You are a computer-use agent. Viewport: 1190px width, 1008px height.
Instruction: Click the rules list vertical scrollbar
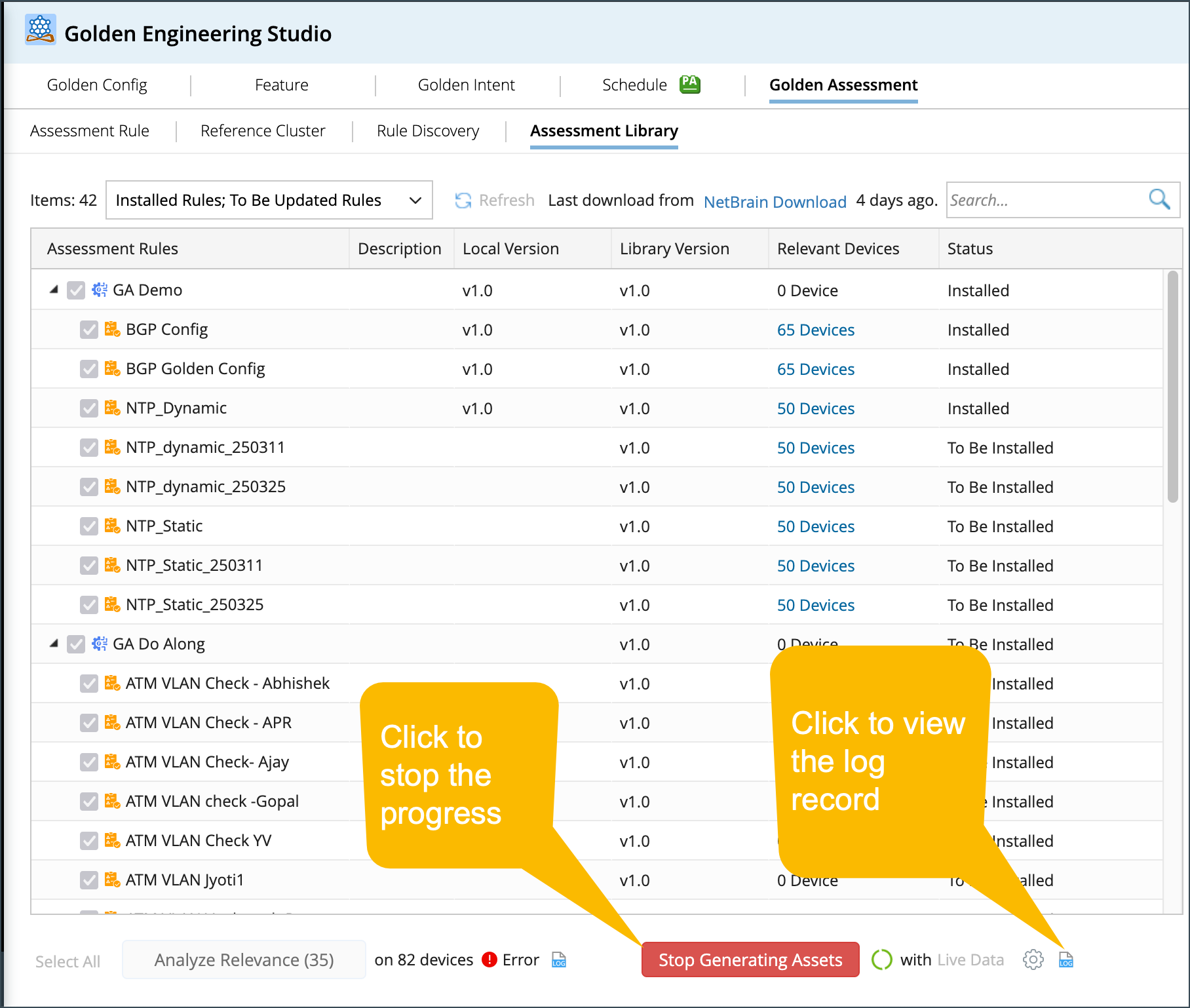pyautogui.click(x=1172, y=387)
